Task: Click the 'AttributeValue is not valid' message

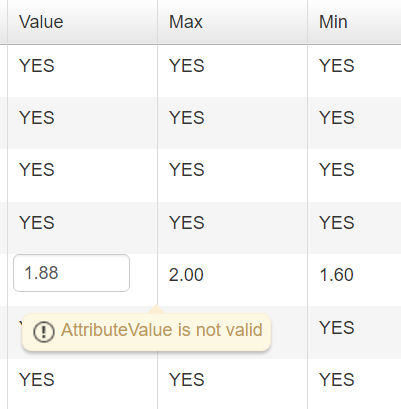Action: click(162, 330)
